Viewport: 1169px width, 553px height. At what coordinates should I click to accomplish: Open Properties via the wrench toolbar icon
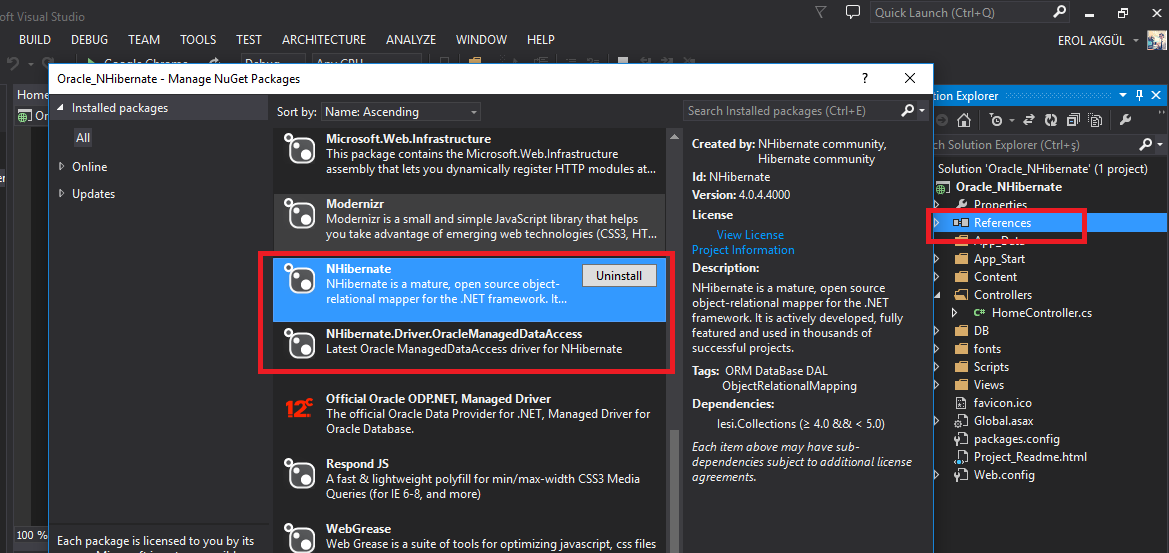(x=1125, y=120)
